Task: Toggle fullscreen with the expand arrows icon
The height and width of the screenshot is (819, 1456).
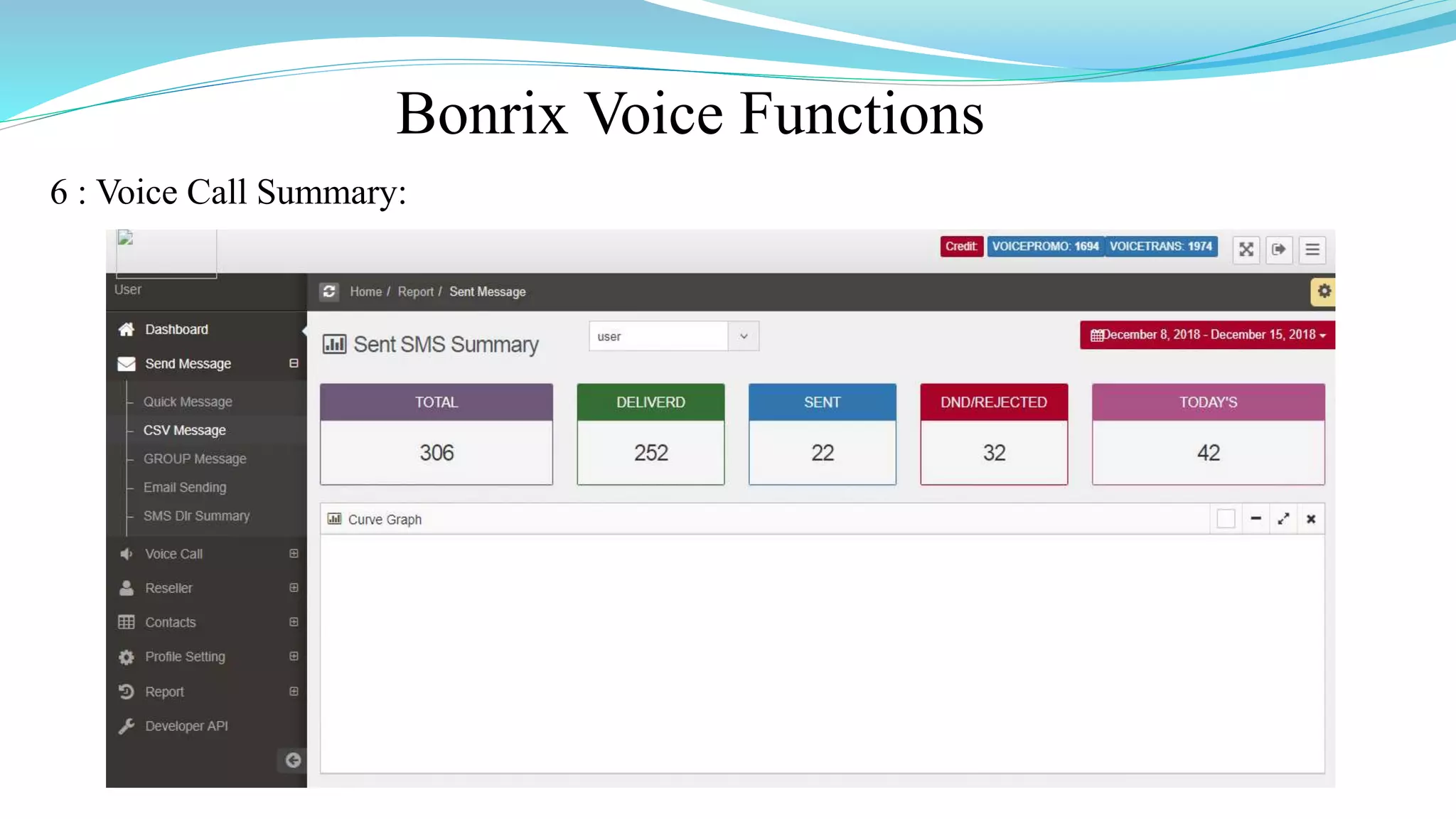Action: pos(1246,250)
